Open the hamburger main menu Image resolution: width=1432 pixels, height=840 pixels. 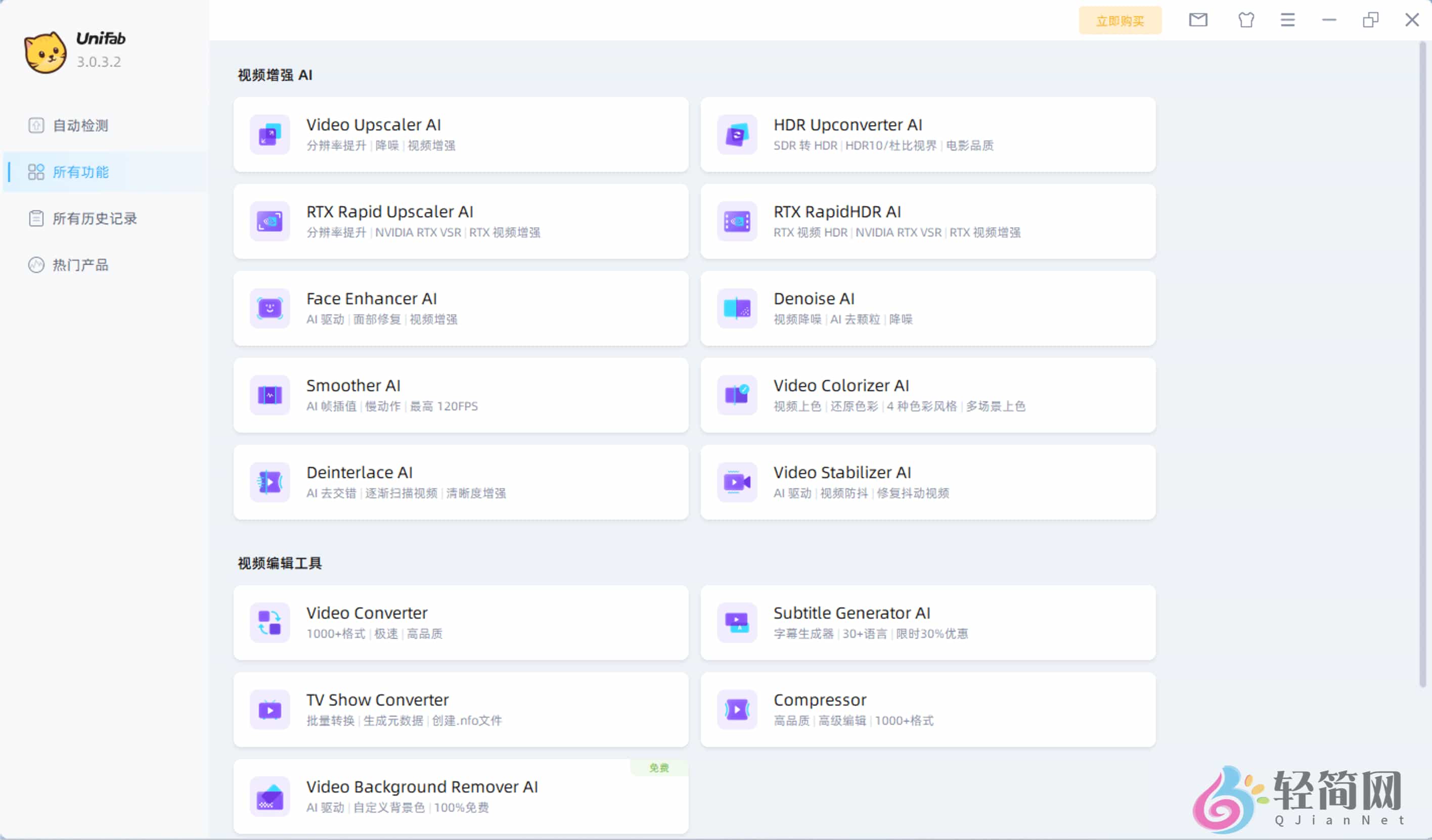[x=1288, y=20]
